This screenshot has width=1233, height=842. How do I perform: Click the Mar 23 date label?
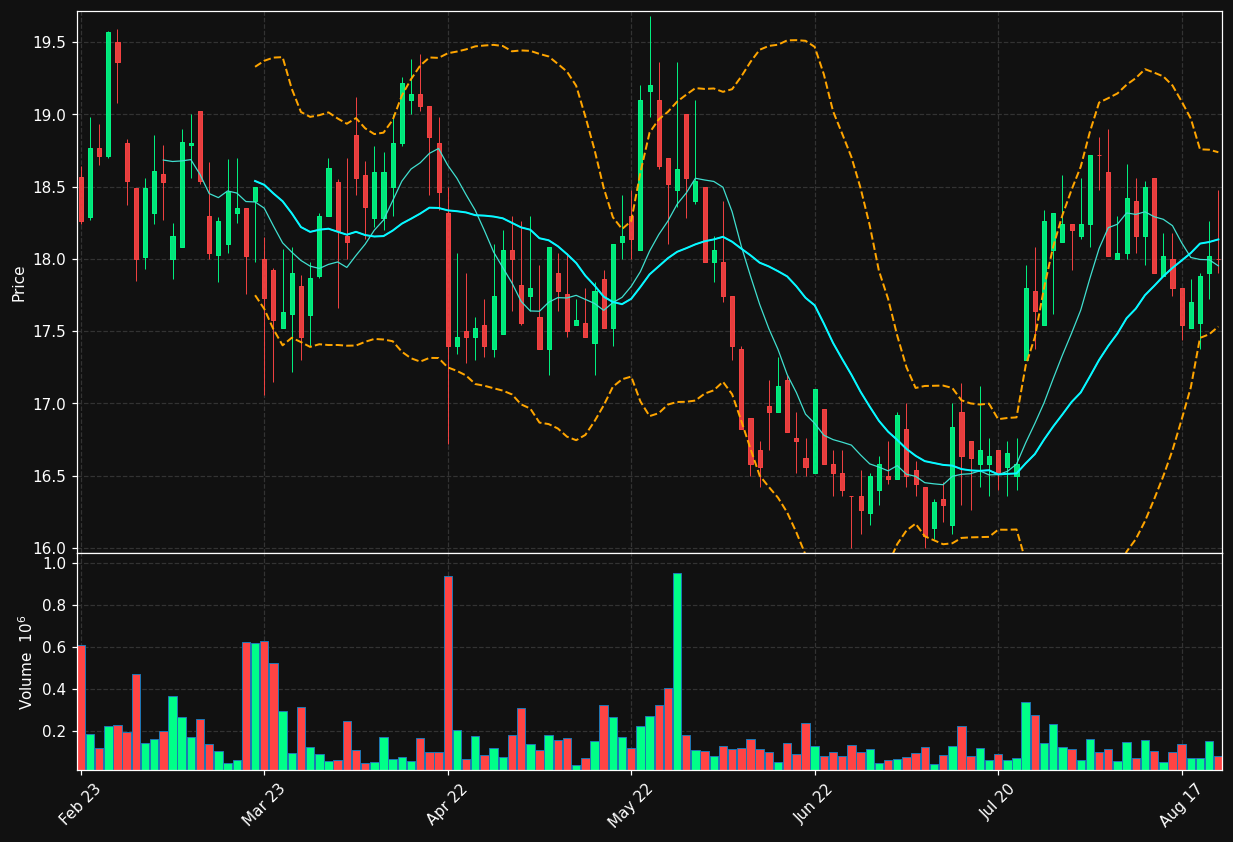[x=262, y=805]
